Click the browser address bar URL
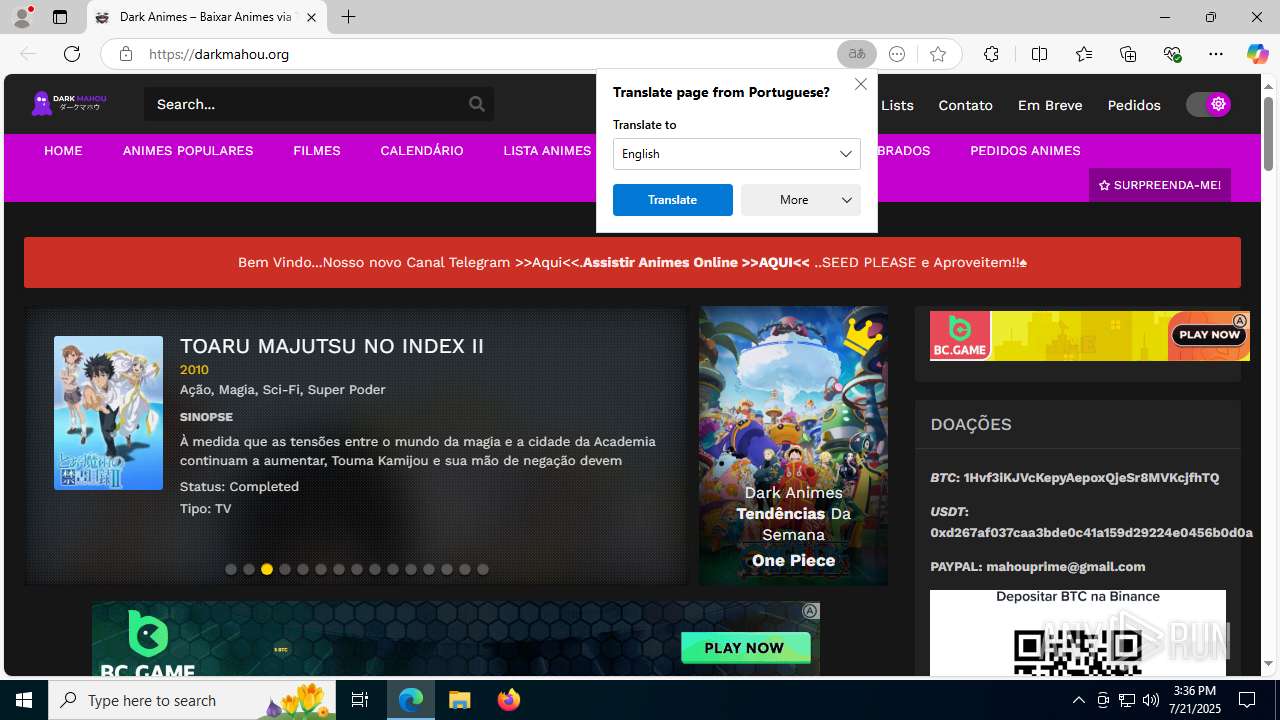Screen dimensions: 1280x720 pos(219,54)
